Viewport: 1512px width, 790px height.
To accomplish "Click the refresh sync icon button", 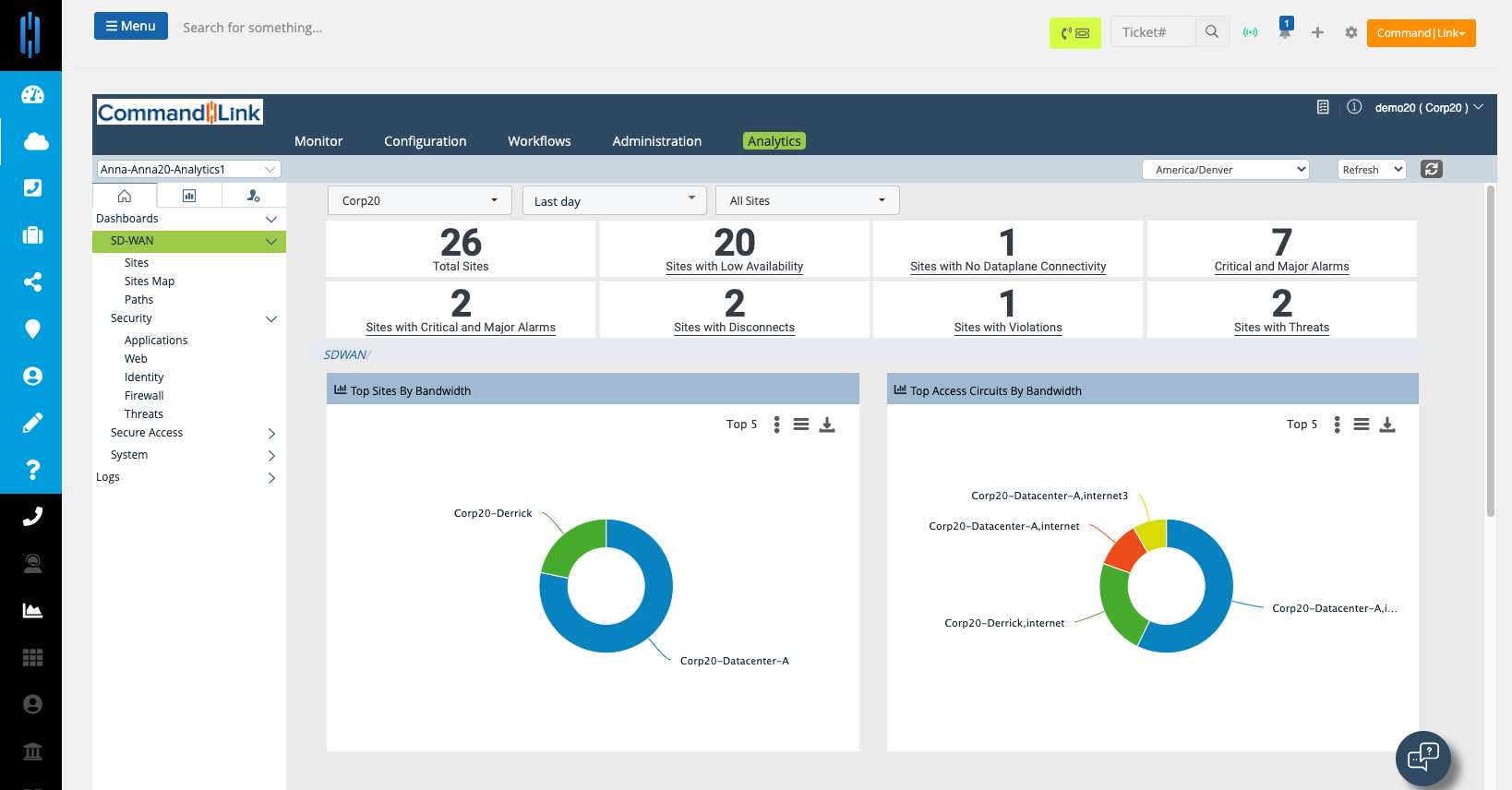I will tap(1432, 169).
